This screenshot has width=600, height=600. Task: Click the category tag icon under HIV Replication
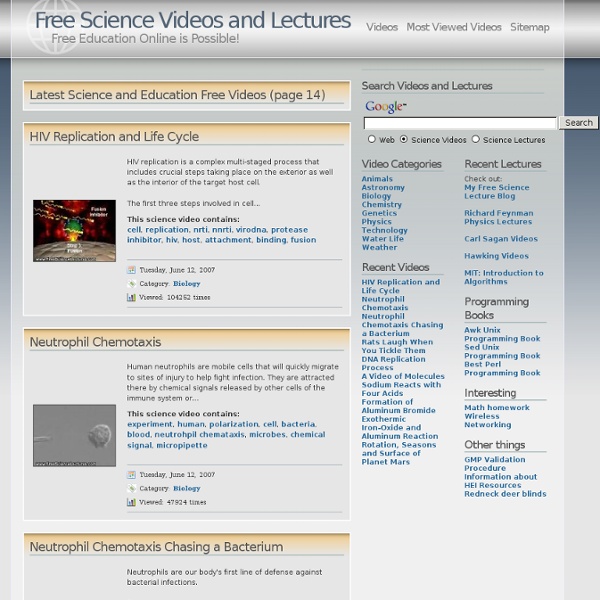131,284
